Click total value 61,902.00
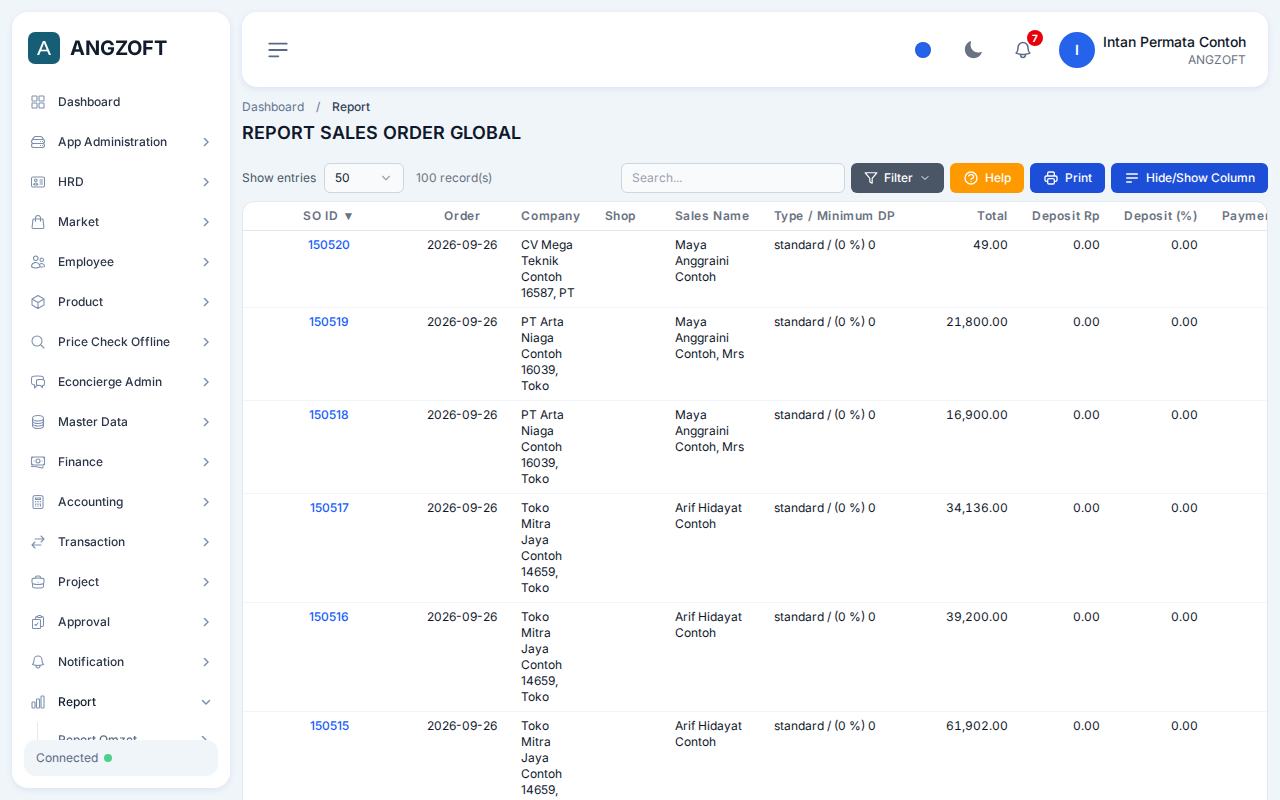 click(x=977, y=726)
